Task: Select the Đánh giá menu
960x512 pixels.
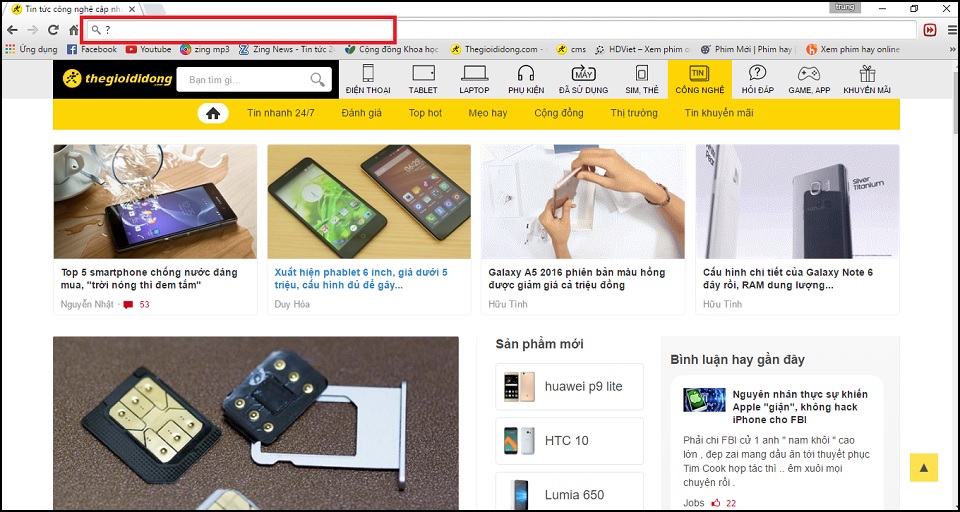Action: [362, 113]
